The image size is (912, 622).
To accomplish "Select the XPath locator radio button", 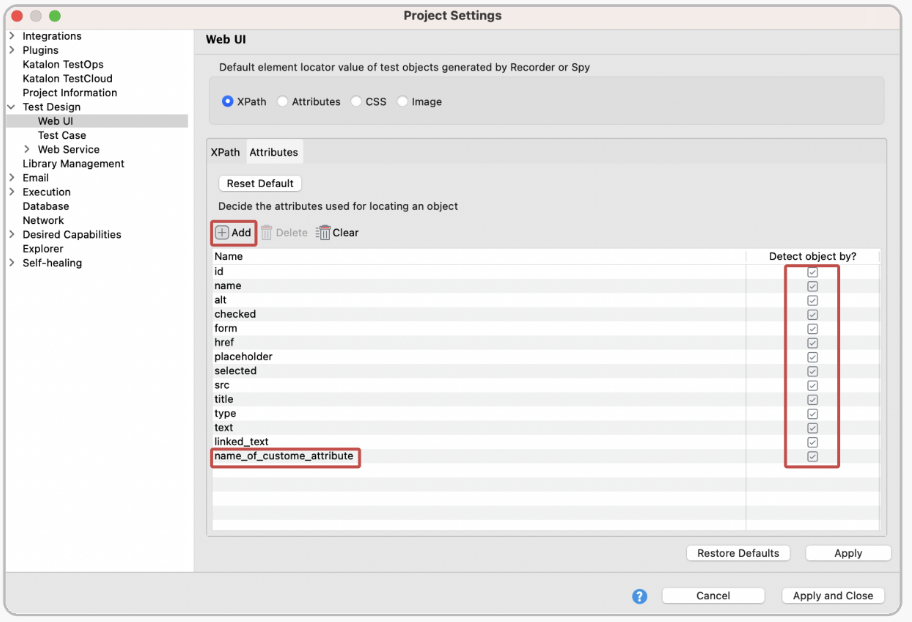I will pos(229,101).
